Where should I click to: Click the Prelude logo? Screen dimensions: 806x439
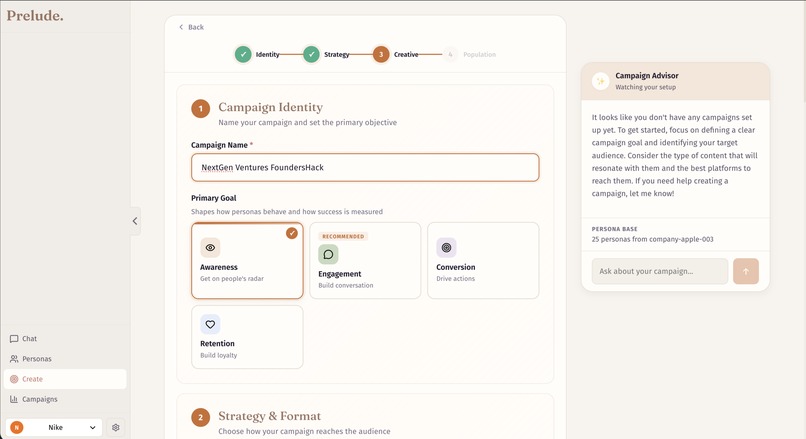(35, 16)
